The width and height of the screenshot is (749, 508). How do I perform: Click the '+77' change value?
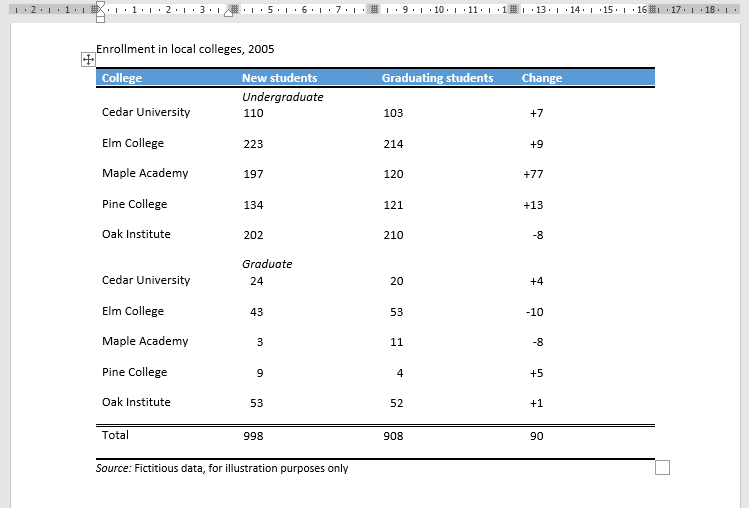[x=533, y=174]
